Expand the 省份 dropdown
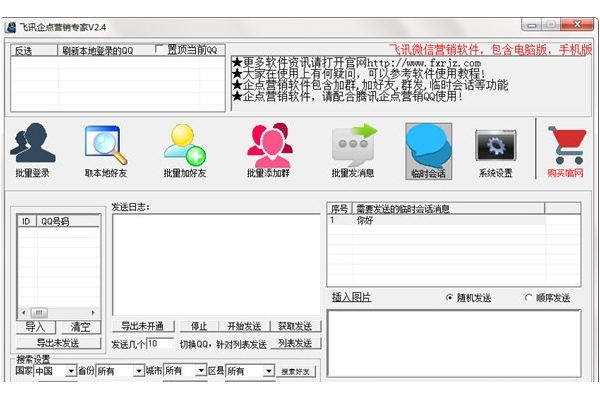 pos(139,371)
